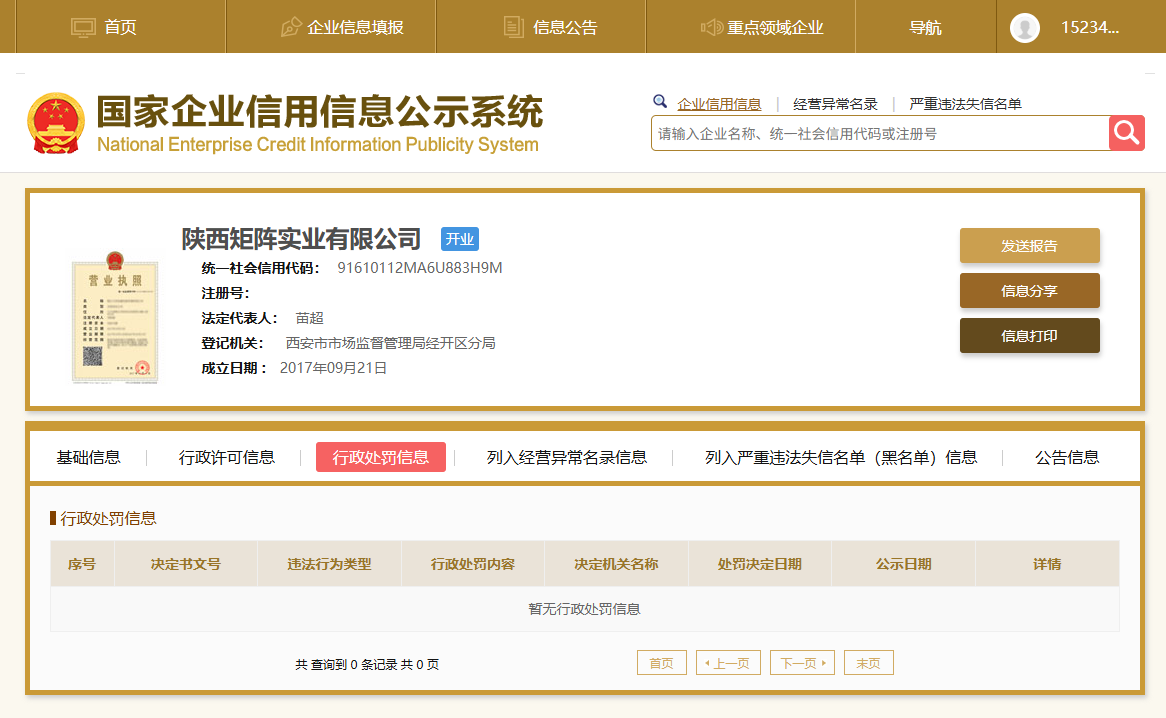Click the 详情 column header

(x=1047, y=564)
